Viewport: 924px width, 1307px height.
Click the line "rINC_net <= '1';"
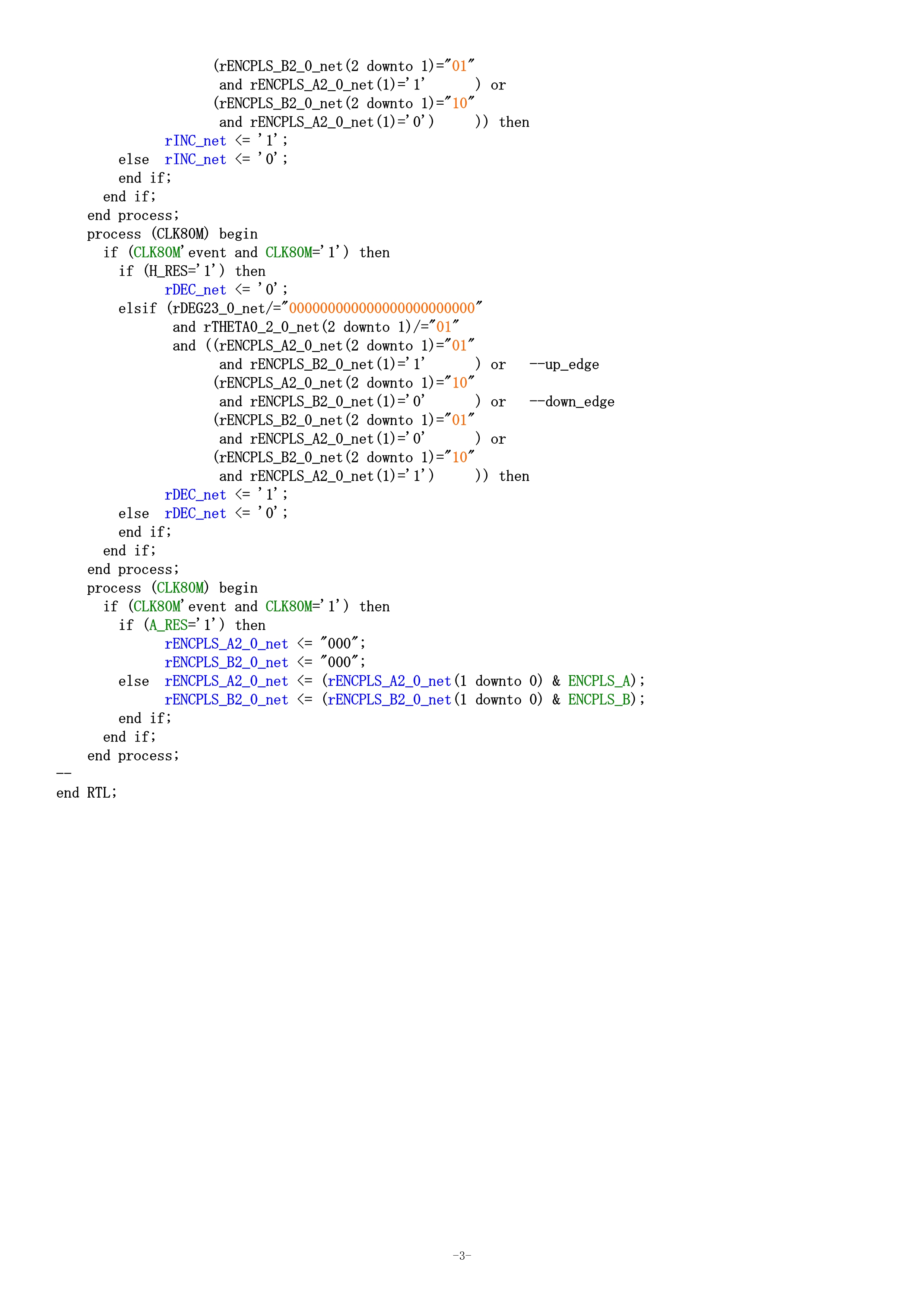point(226,140)
